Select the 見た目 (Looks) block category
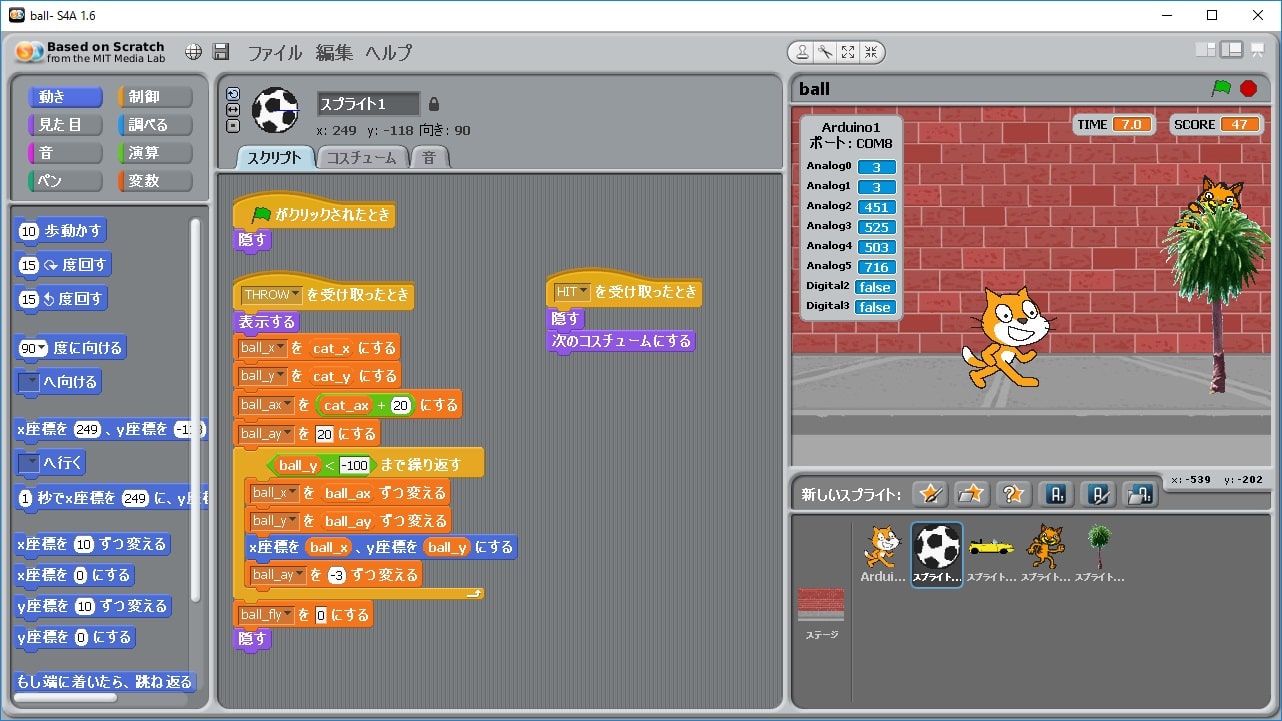Image resolution: width=1282 pixels, height=721 pixels. 65,125
